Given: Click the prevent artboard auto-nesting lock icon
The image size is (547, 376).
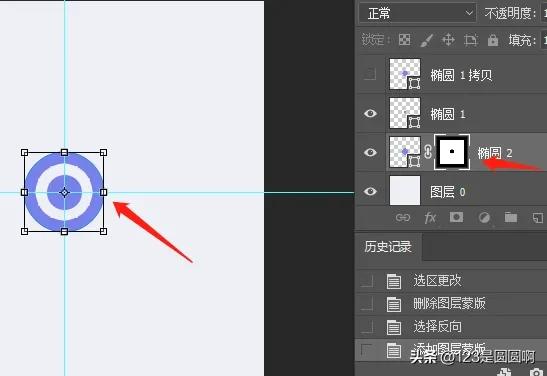Looking at the screenshot, I should coord(470,40).
